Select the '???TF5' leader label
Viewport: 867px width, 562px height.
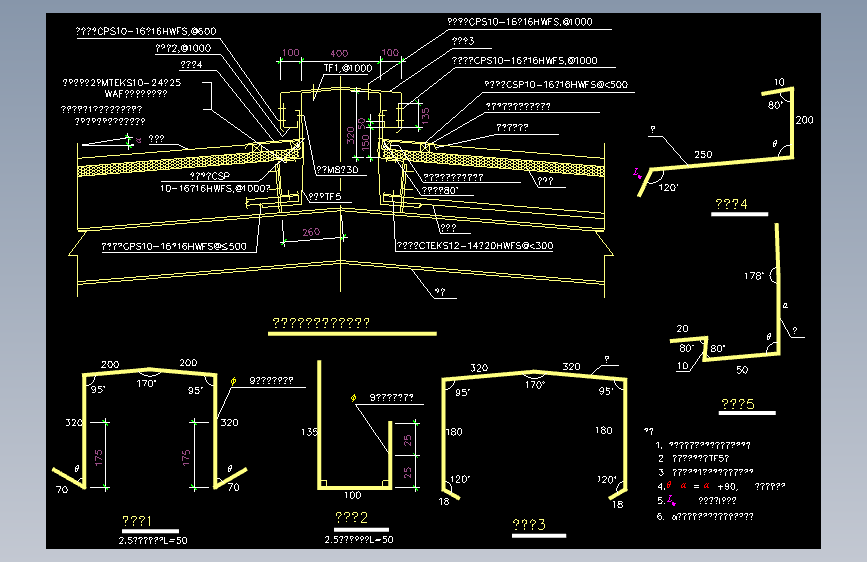pos(325,196)
